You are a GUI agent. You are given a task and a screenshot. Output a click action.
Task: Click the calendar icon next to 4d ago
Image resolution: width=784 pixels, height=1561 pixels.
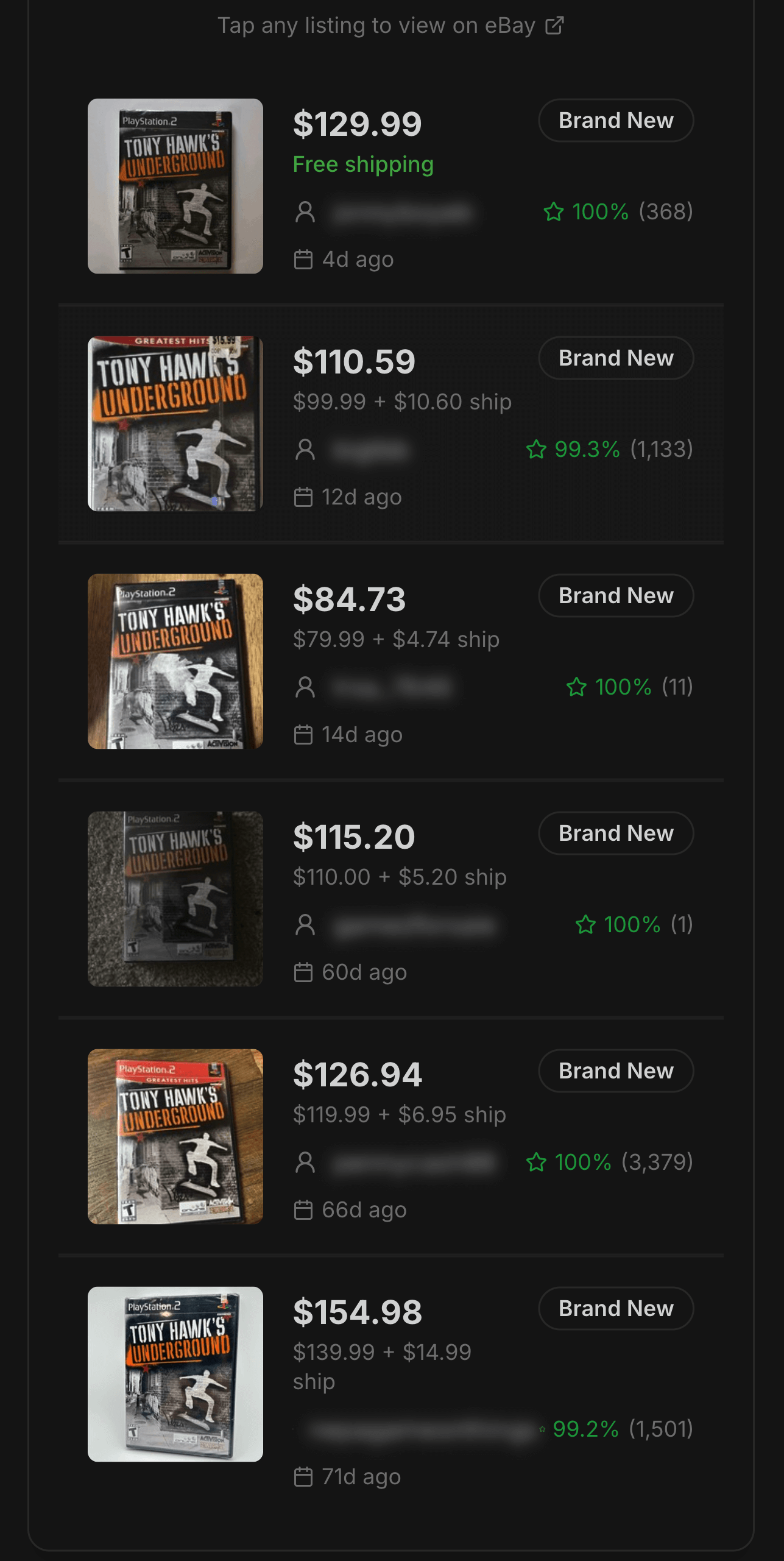click(x=303, y=260)
